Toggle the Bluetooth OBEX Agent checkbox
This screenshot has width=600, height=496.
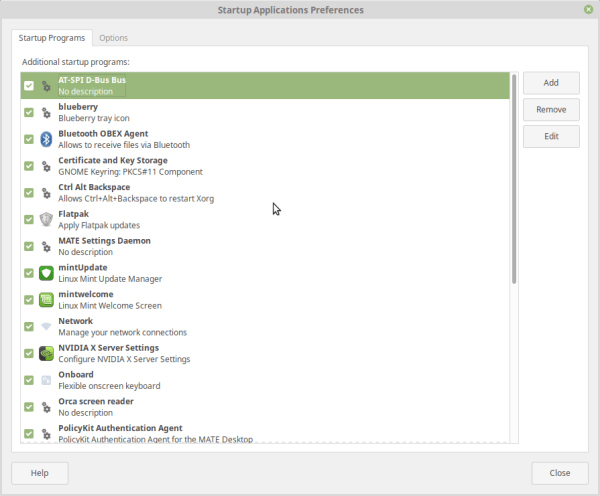[29, 139]
